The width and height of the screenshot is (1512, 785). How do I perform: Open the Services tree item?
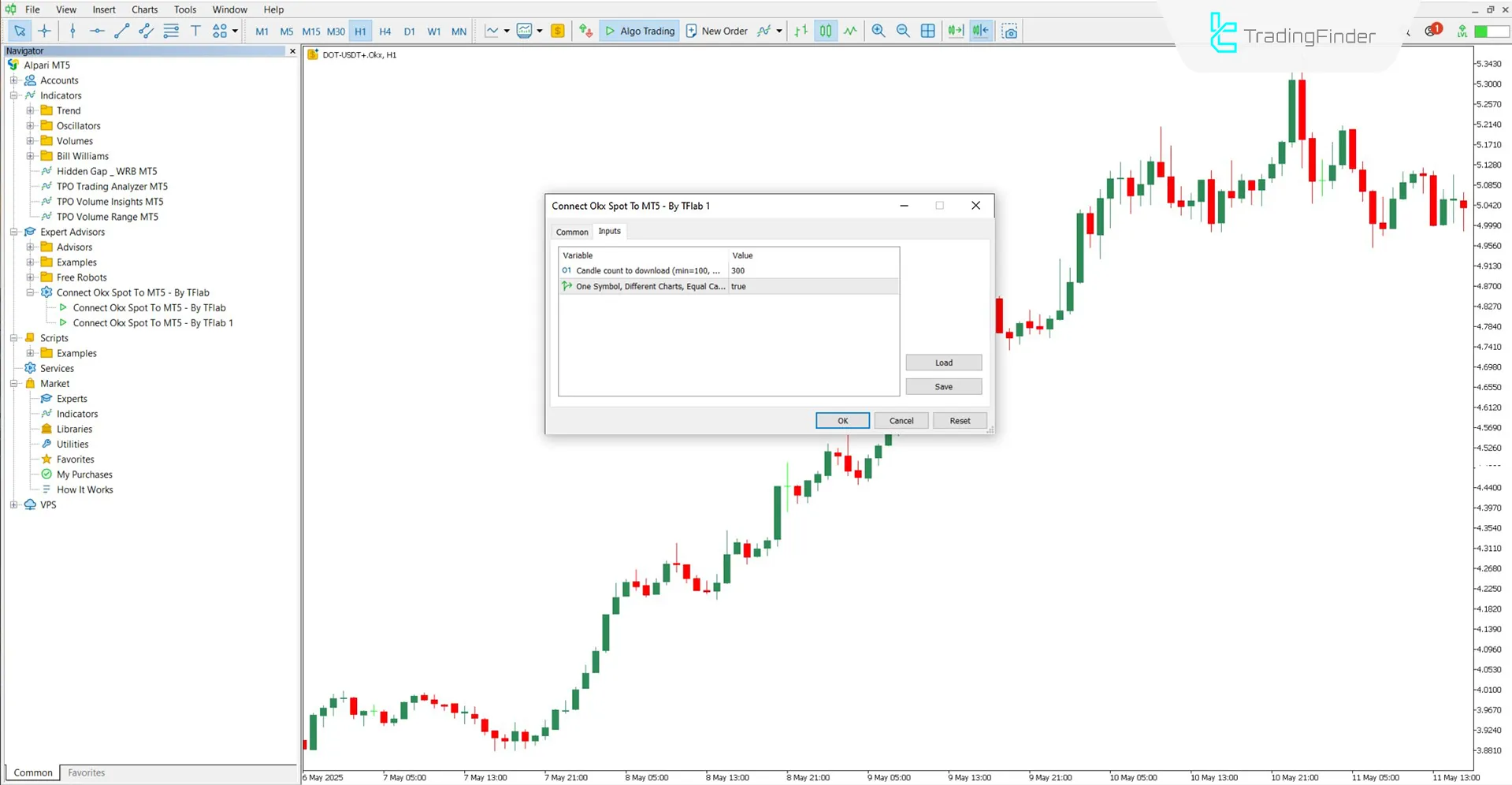(x=57, y=368)
